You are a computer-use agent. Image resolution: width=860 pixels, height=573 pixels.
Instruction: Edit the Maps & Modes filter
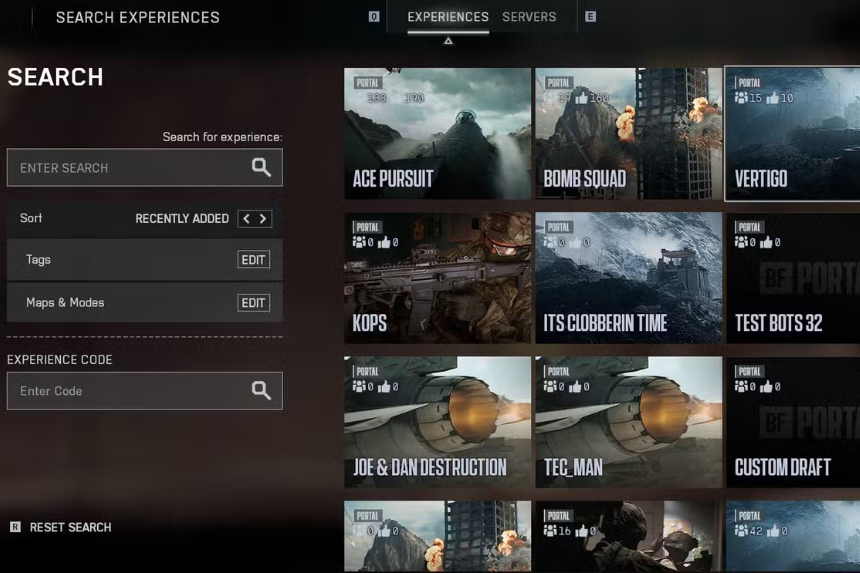coord(253,303)
